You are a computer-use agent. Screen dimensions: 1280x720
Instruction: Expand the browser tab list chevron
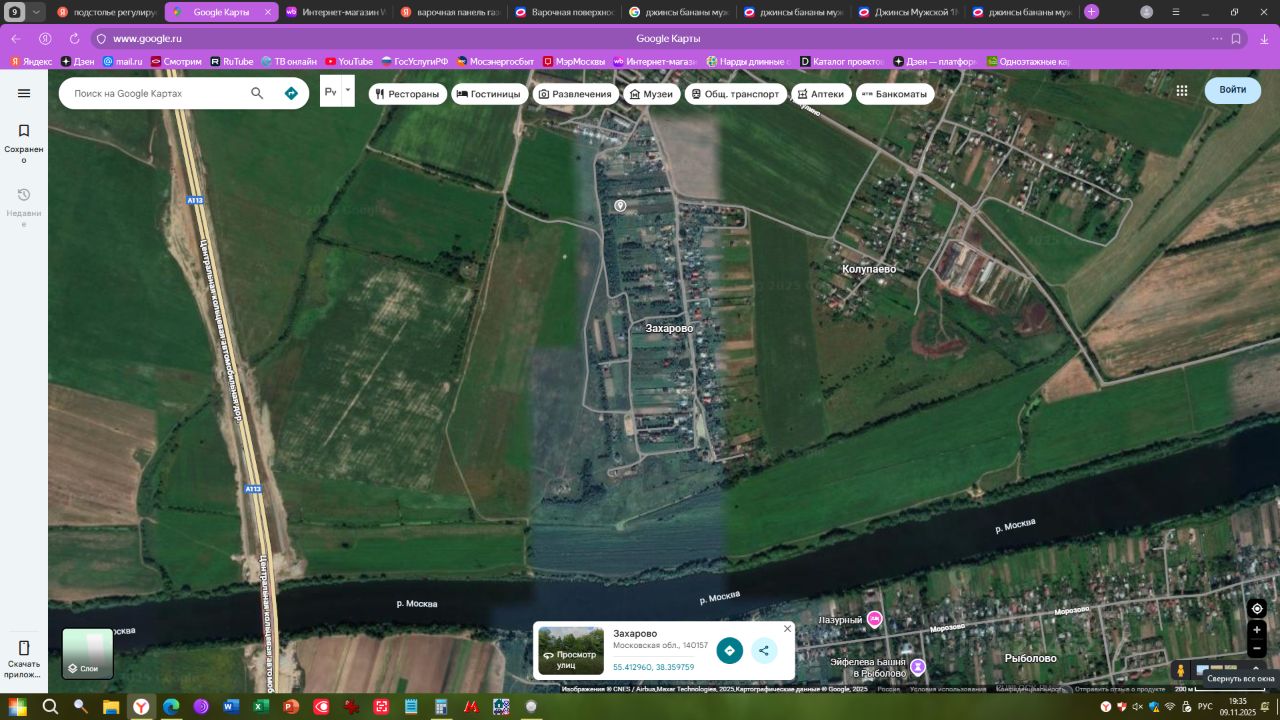pos(37,12)
